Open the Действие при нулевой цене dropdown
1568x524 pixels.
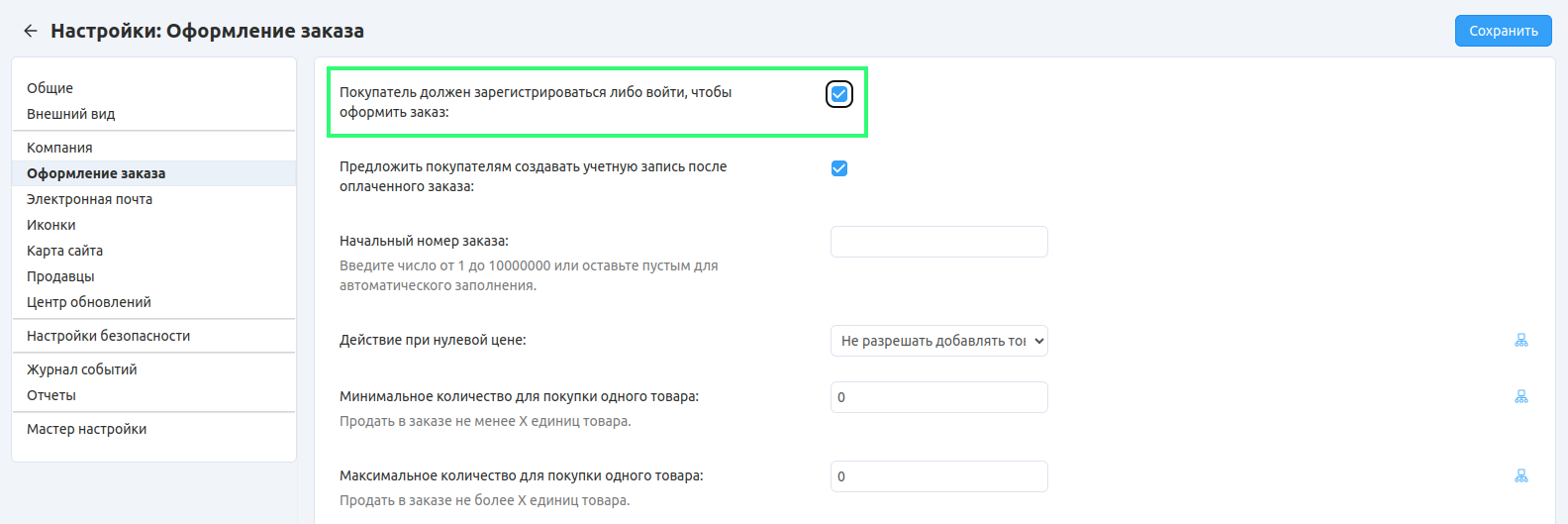(x=938, y=341)
